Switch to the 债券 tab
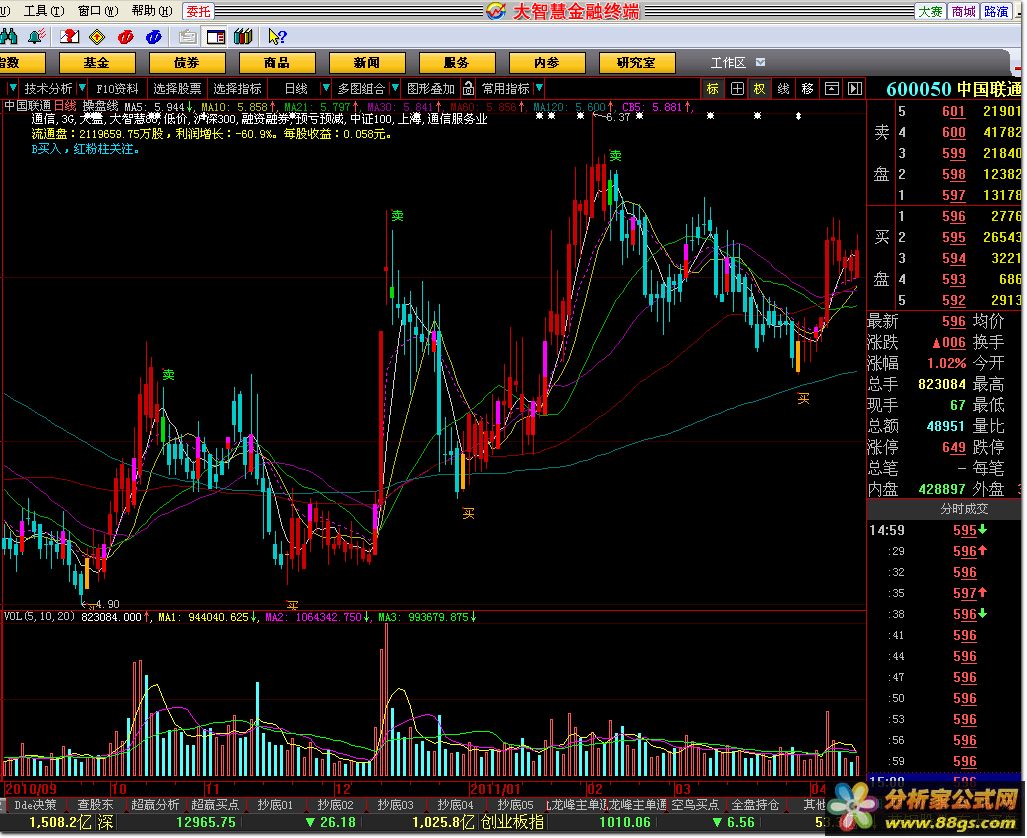The width and height of the screenshot is (1027, 838). tap(187, 63)
